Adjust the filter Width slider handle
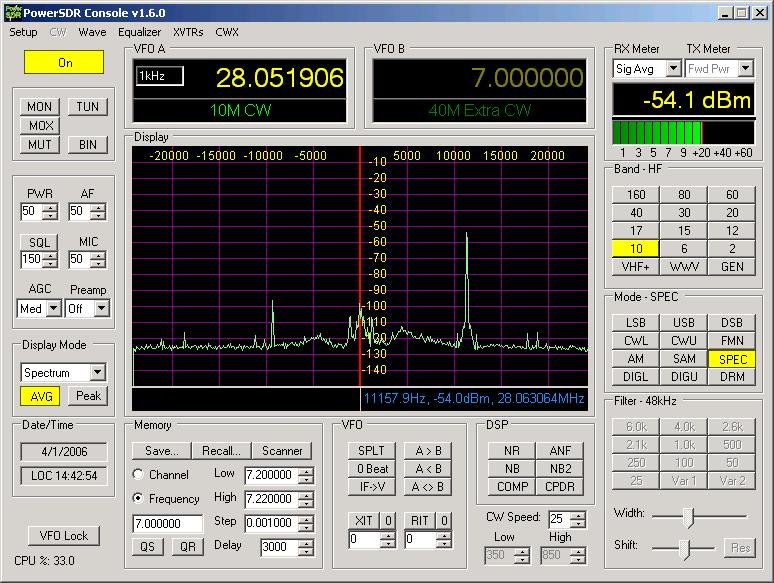This screenshot has height=583, width=774. [x=688, y=517]
